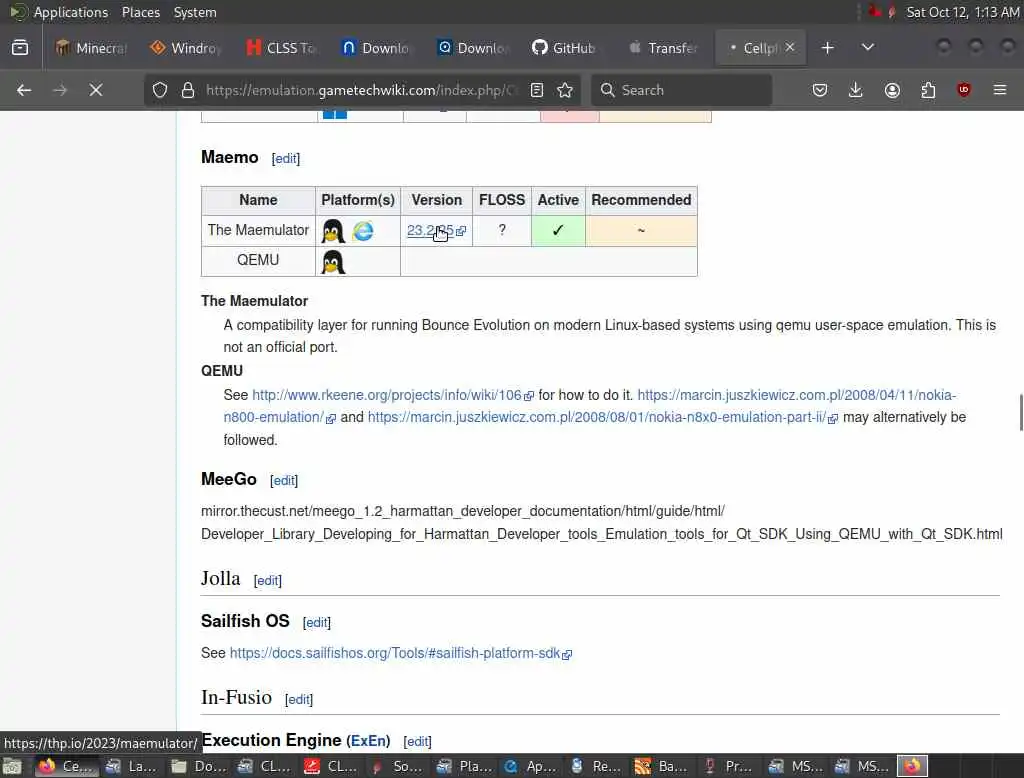1024x778 pixels.
Task: Open the Pocket save icon
Action: (x=820, y=90)
